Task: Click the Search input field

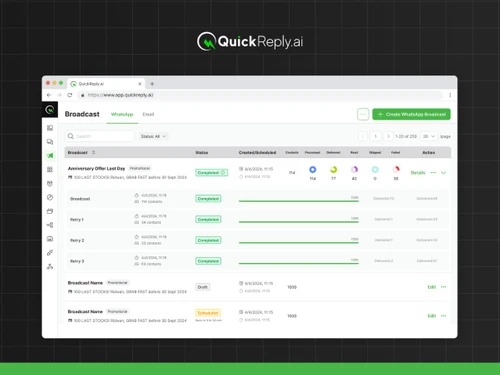Action: point(99,136)
